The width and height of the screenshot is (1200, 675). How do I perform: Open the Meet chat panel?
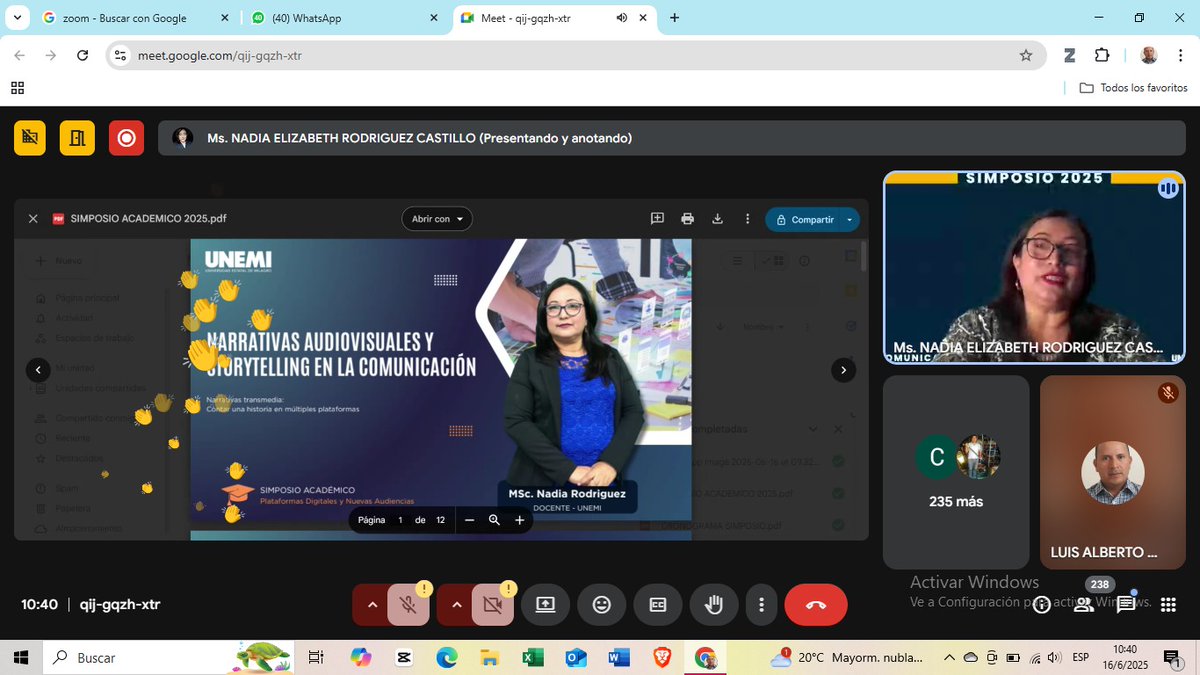pos(1126,604)
